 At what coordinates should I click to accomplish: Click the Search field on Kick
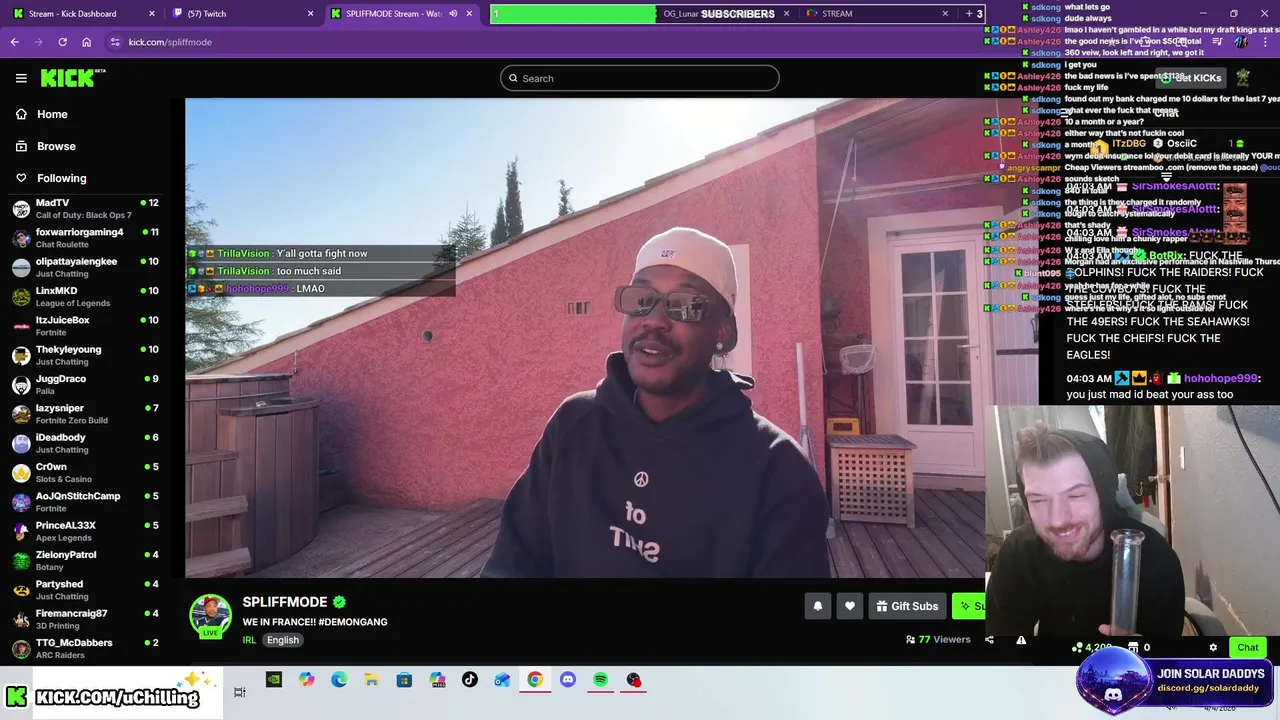point(640,78)
